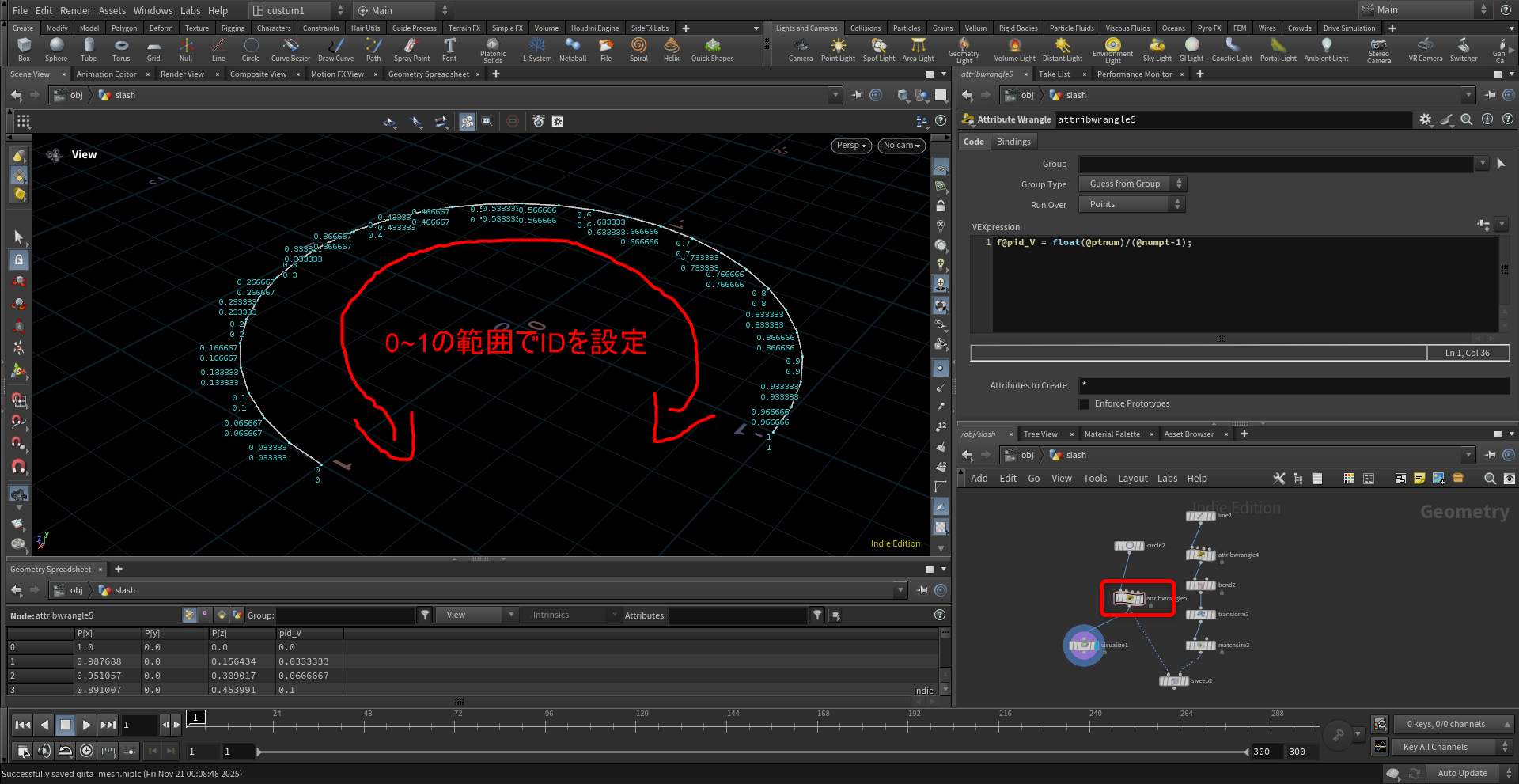Expand the Group Type dropdown
This screenshot has width=1519, height=784.
pos(1132,184)
